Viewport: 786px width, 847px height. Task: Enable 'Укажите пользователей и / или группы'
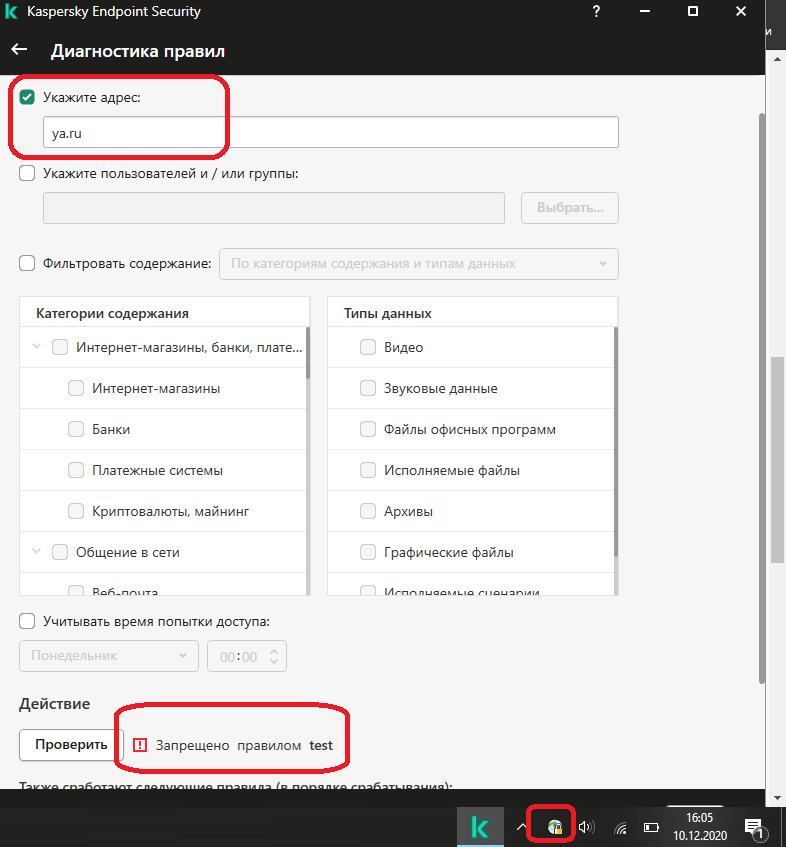27,173
